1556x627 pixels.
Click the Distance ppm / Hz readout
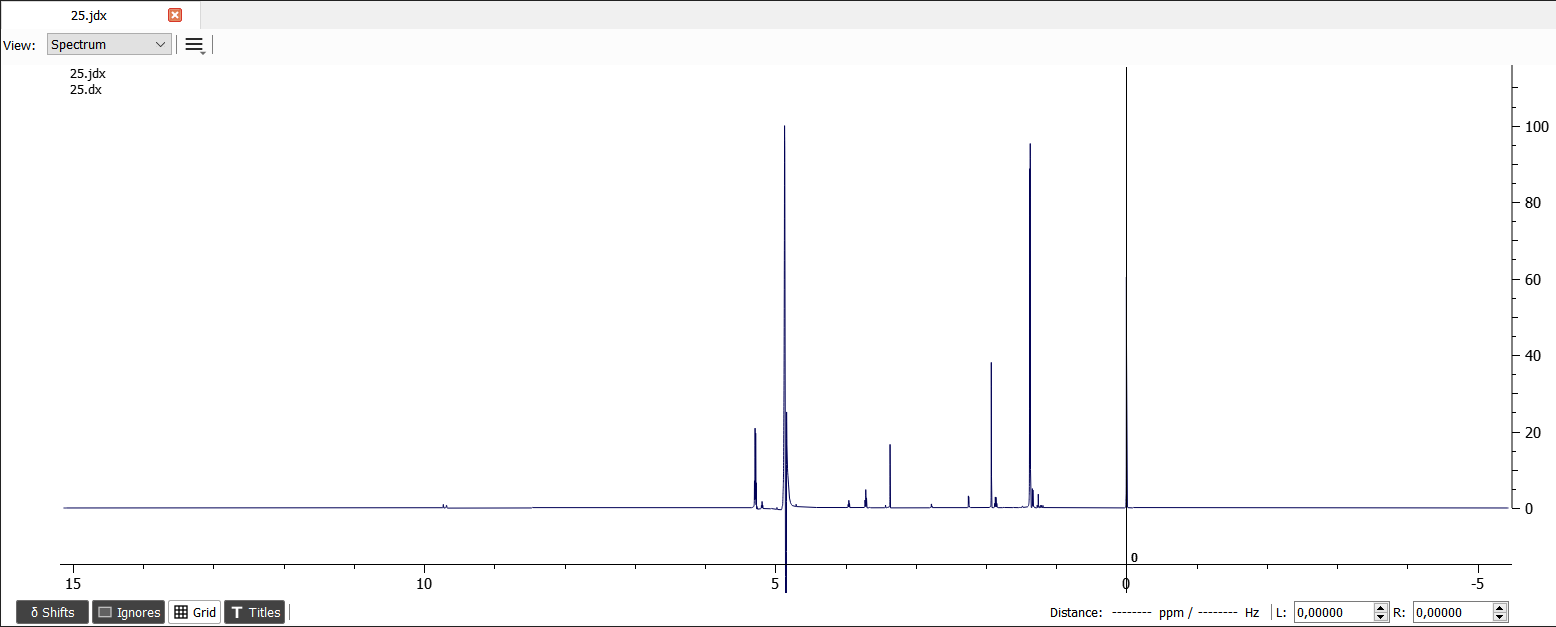tap(1154, 612)
